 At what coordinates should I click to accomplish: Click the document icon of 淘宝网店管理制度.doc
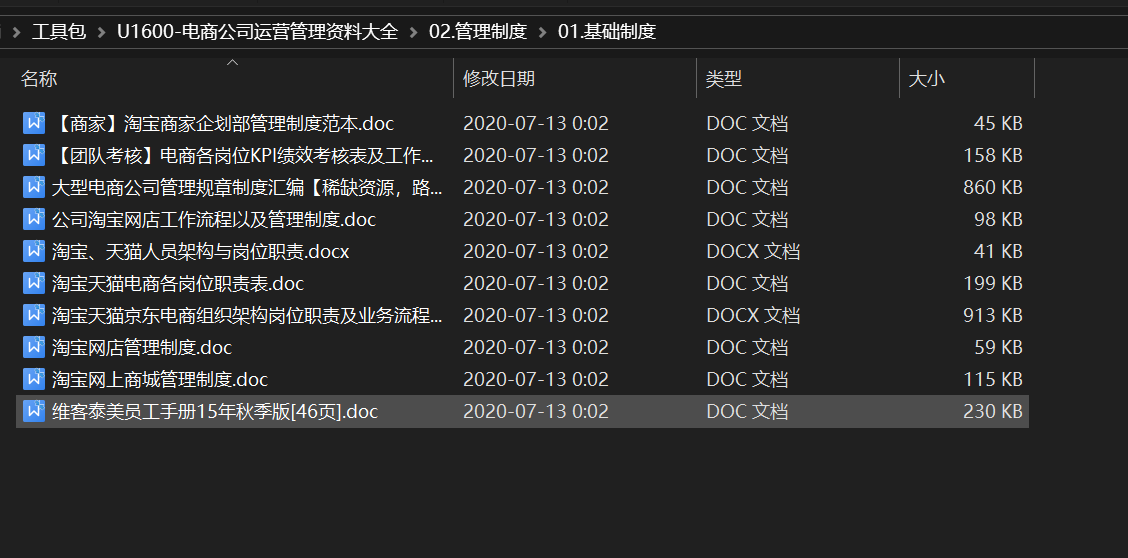[x=34, y=347]
